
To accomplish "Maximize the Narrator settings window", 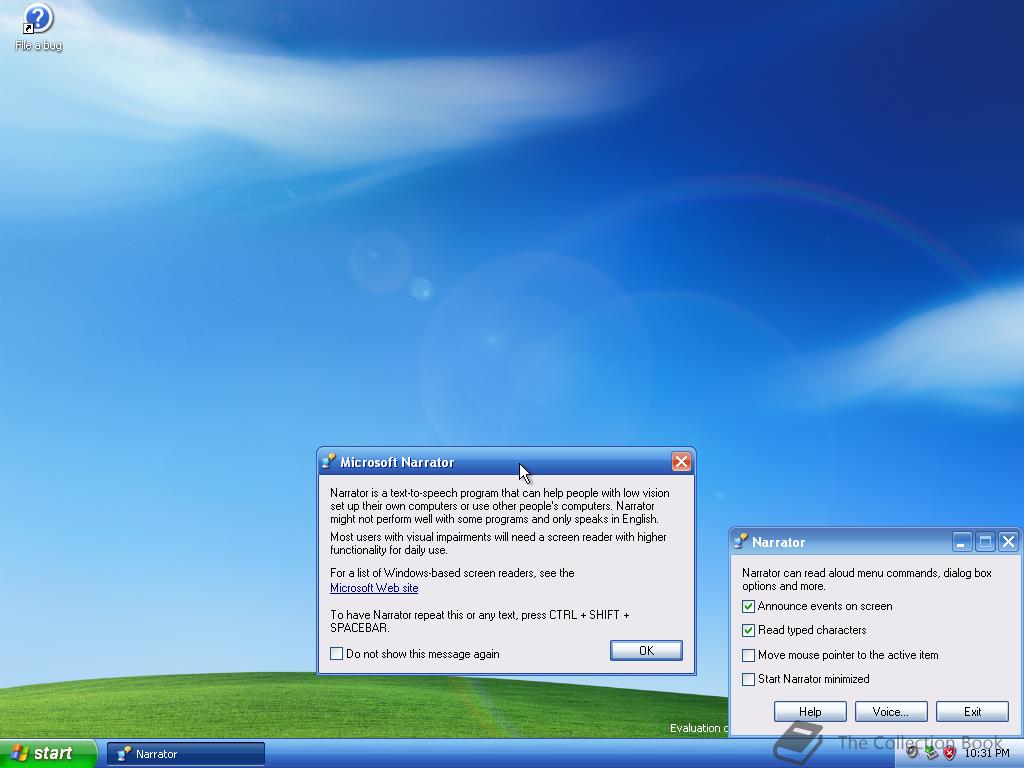I will coord(985,541).
